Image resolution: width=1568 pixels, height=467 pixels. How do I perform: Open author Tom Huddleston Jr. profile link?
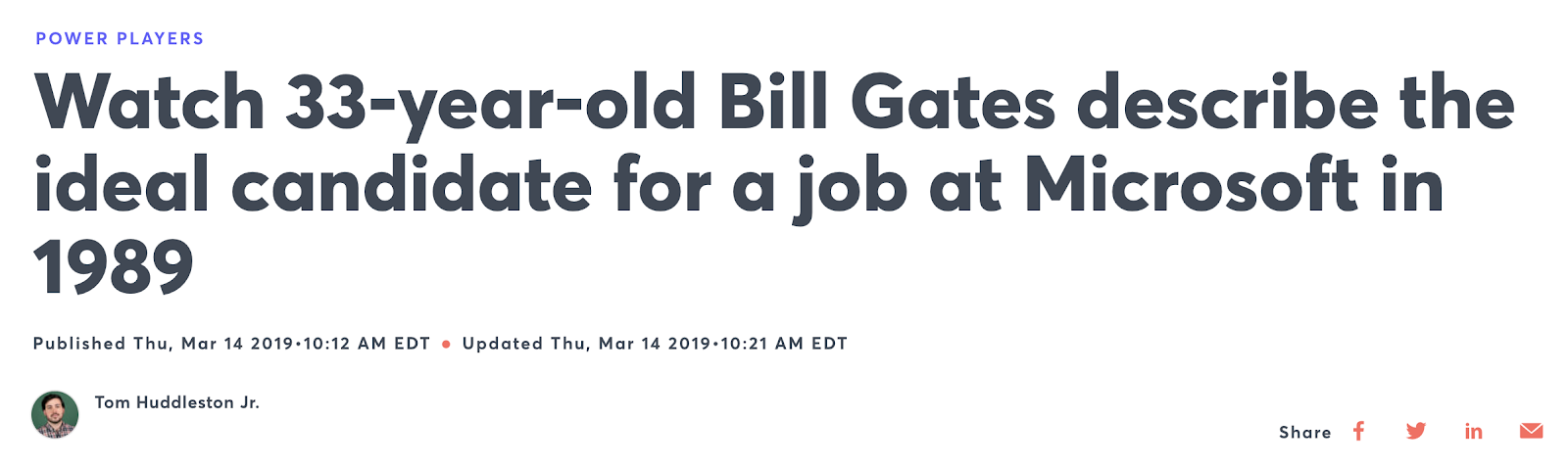[177, 402]
